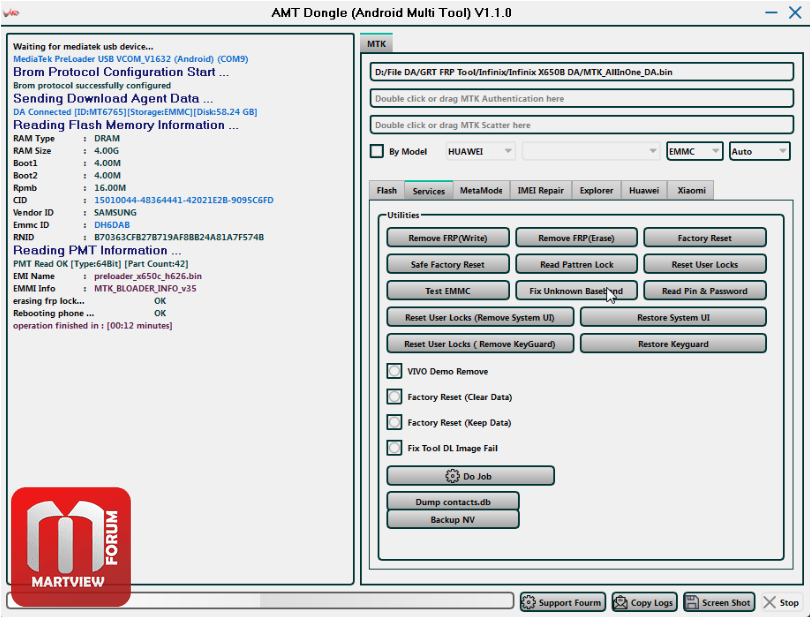The height and width of the screenshot is (618, 811).
Task: Enable the By Model checkbox
Action: click(377, 151)
